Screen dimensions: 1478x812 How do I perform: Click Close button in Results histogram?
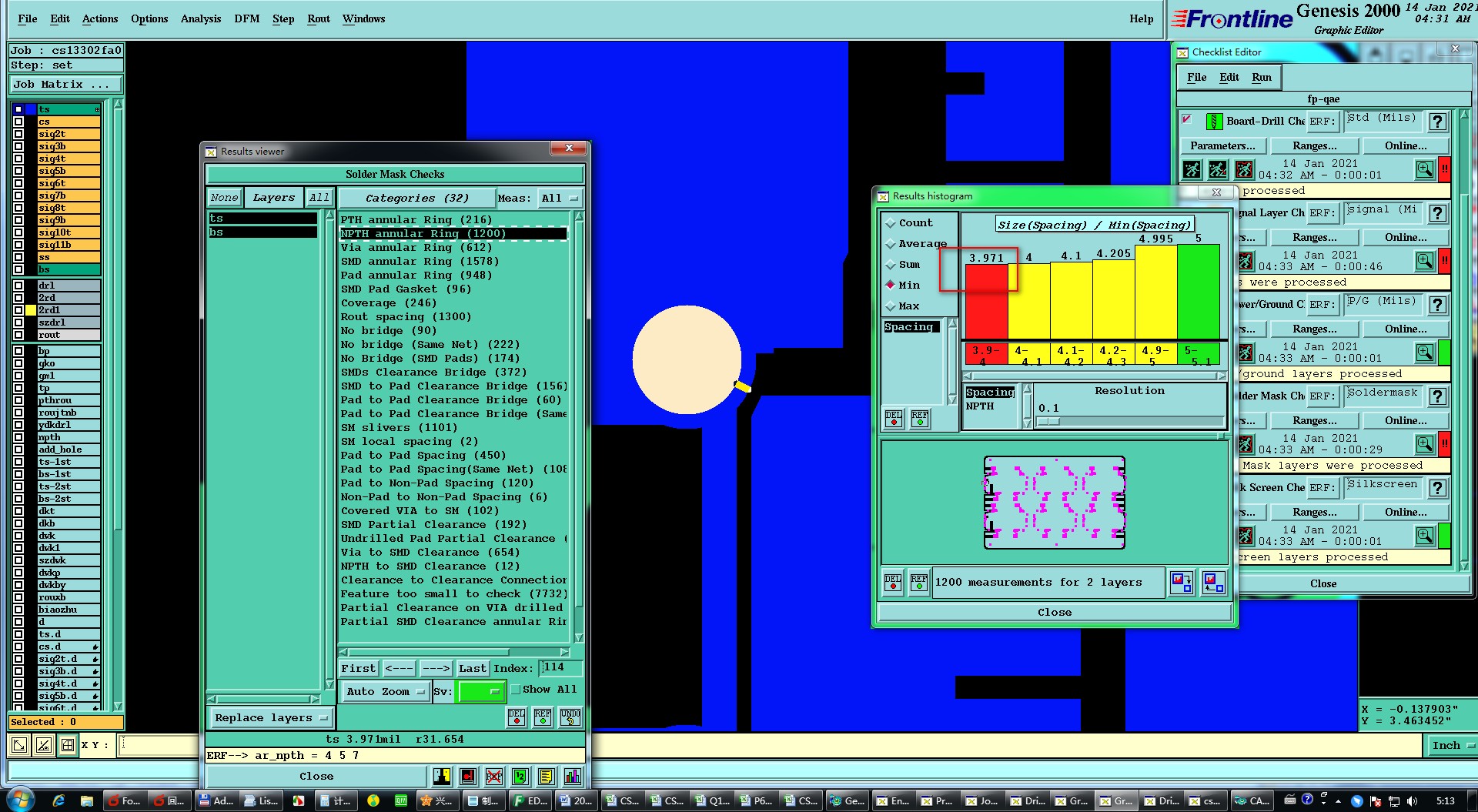click(x=1054, y=613)
